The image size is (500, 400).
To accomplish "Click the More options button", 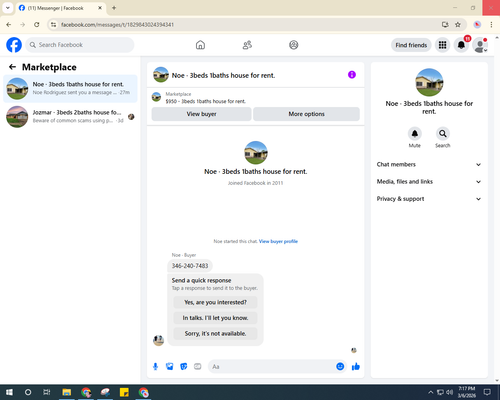I will pyautogui.click(x=306, y=114).
